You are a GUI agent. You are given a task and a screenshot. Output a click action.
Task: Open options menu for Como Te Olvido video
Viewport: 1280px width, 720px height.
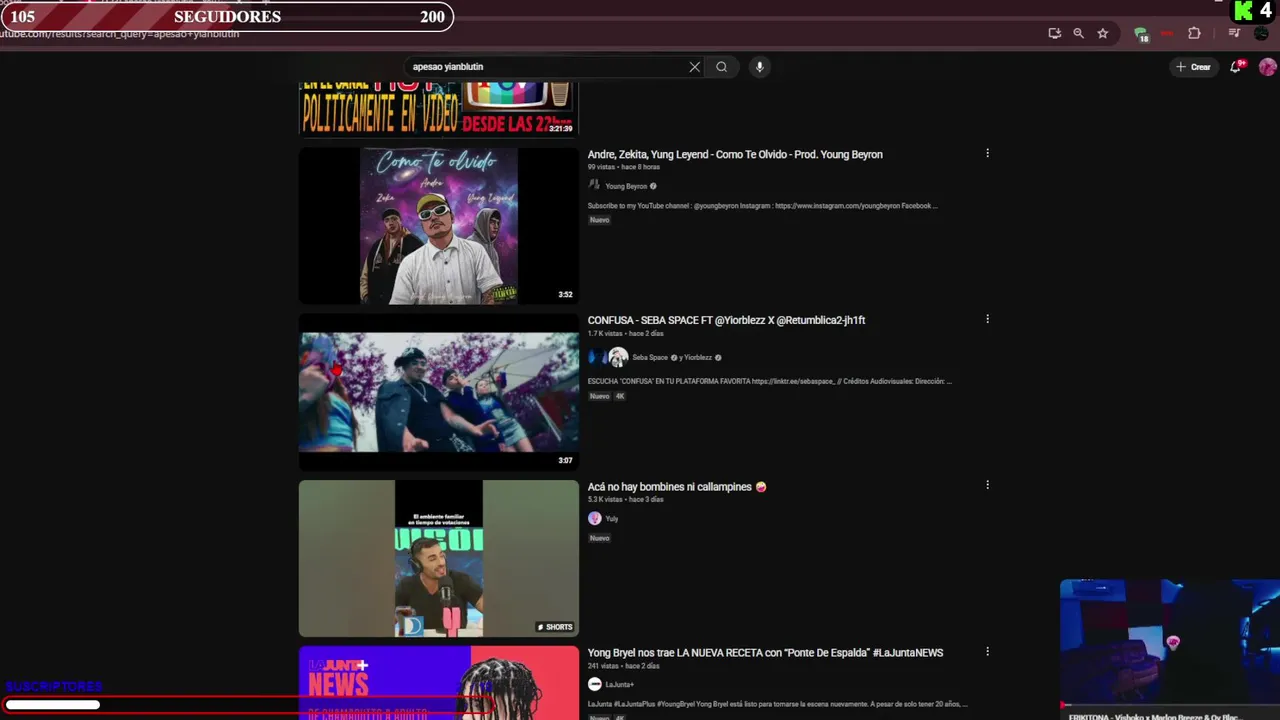pyautogui.click(x=987, y=154)
